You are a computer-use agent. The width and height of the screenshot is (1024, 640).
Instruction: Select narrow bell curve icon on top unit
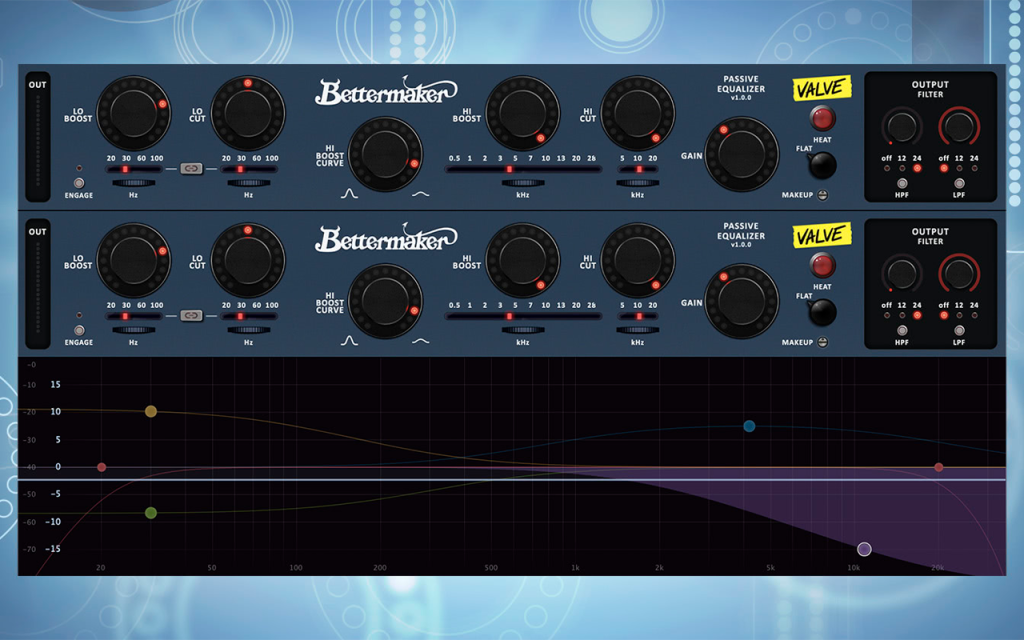pos(349,194)
